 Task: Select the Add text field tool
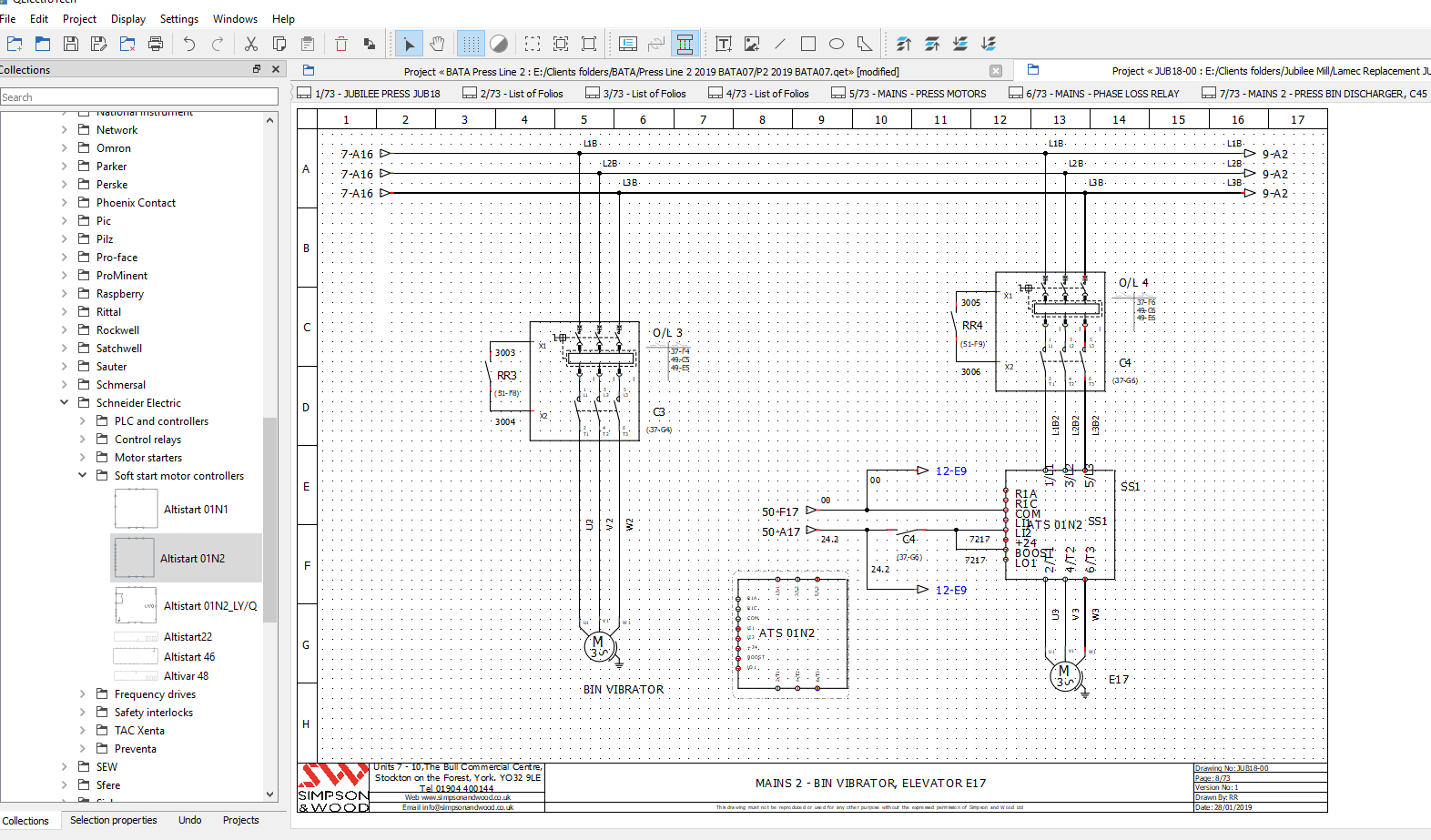tap(724, 44)
